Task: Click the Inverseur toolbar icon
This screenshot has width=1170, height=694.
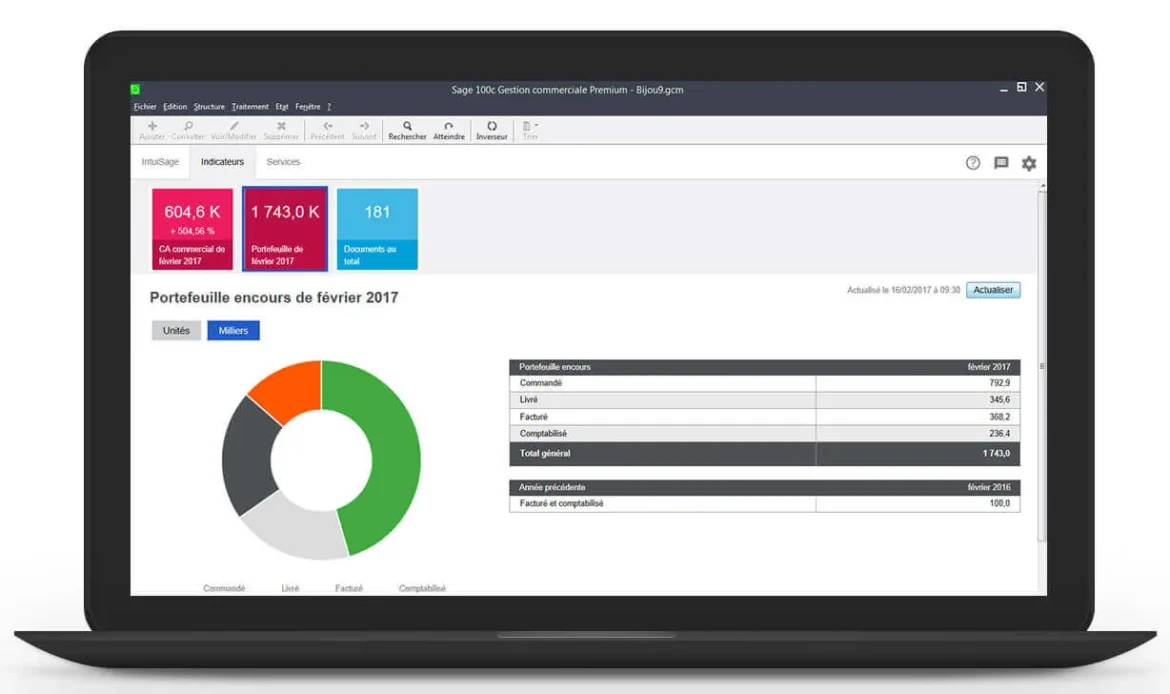Action: point(491,127)
